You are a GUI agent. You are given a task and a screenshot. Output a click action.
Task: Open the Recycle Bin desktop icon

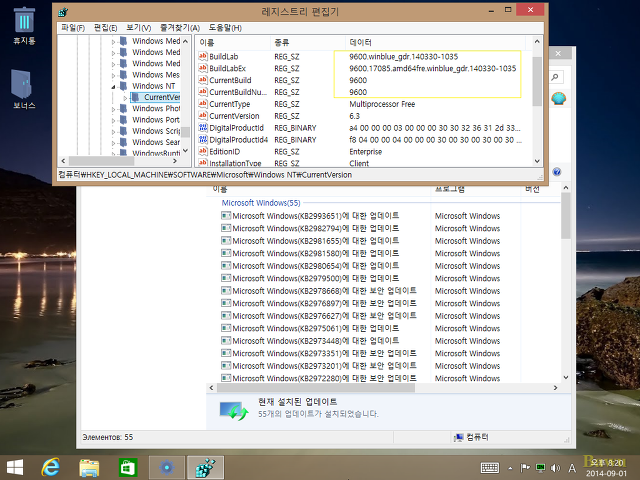[x=24, y=25]
